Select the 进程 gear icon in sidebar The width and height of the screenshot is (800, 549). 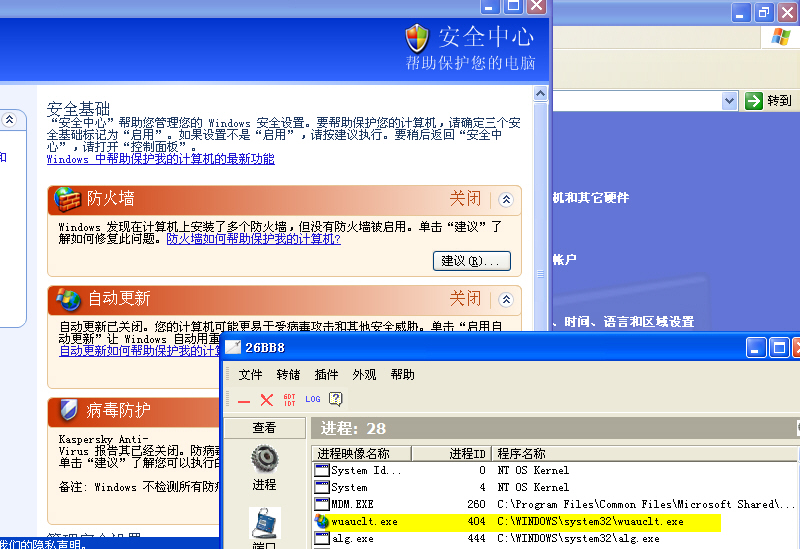click(264, 458)
